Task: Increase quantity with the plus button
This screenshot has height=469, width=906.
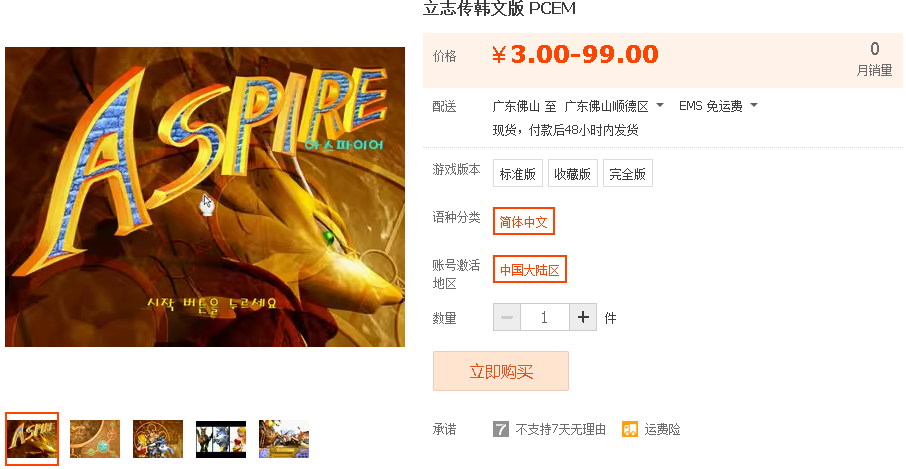Action: click(583, 317)
